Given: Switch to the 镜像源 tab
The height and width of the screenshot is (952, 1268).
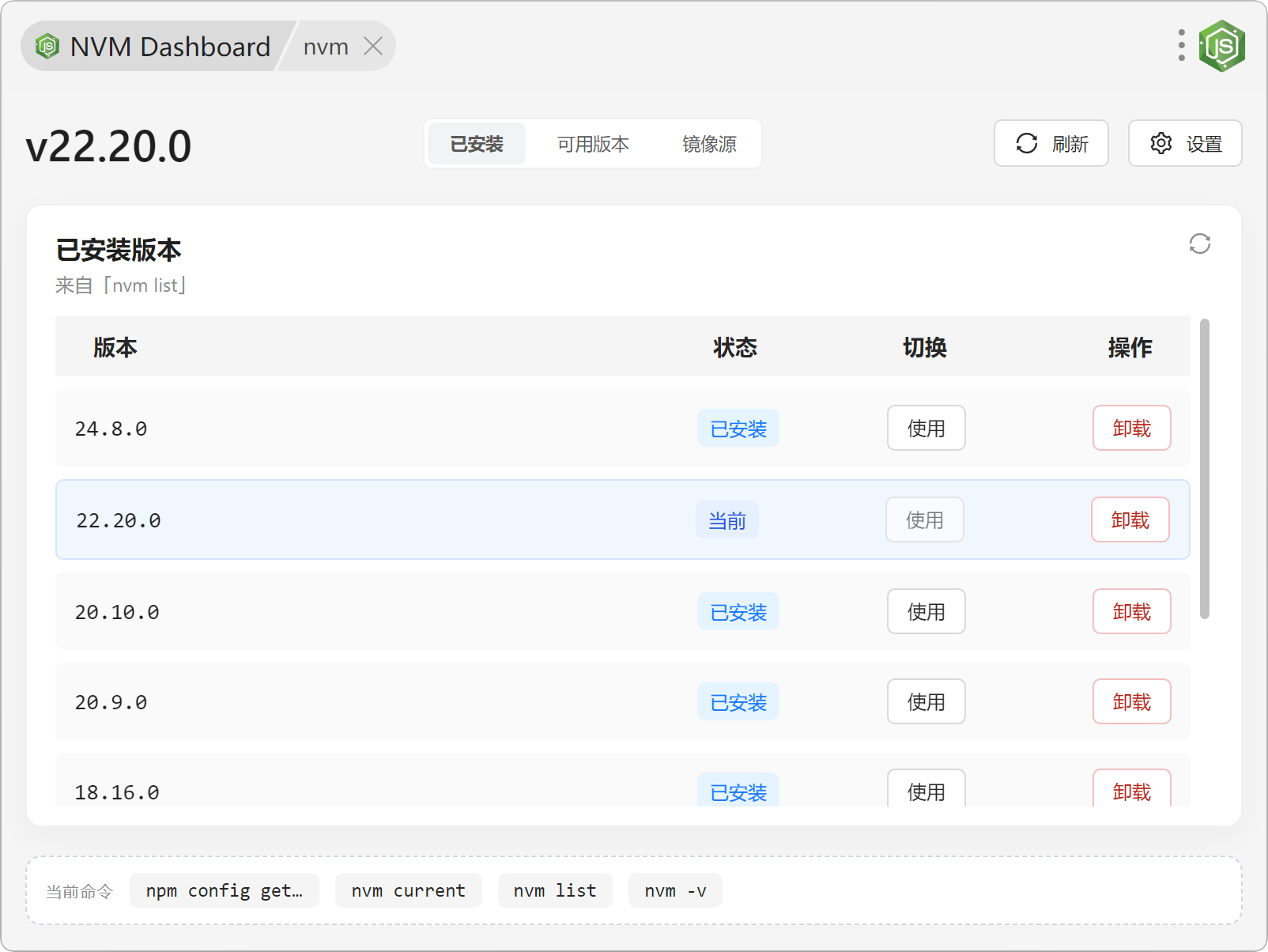Looking at the screenshot, I should 709,144.
